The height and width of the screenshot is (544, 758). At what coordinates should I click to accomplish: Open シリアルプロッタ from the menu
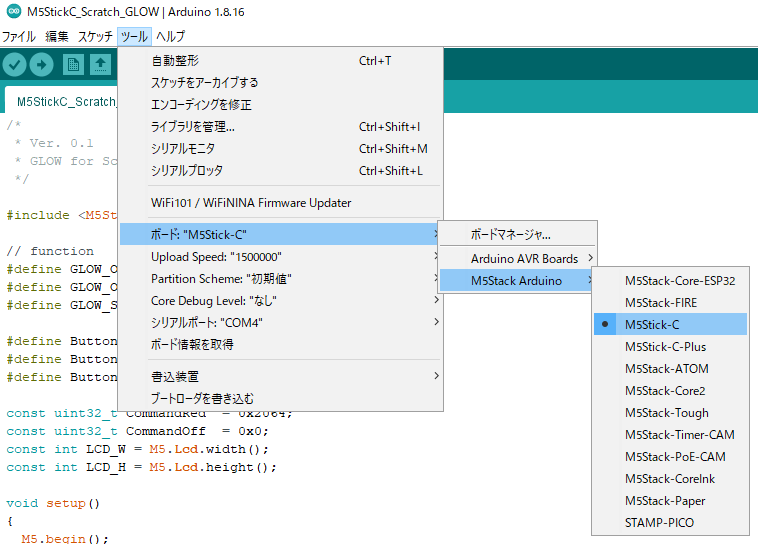coord(281,171)
